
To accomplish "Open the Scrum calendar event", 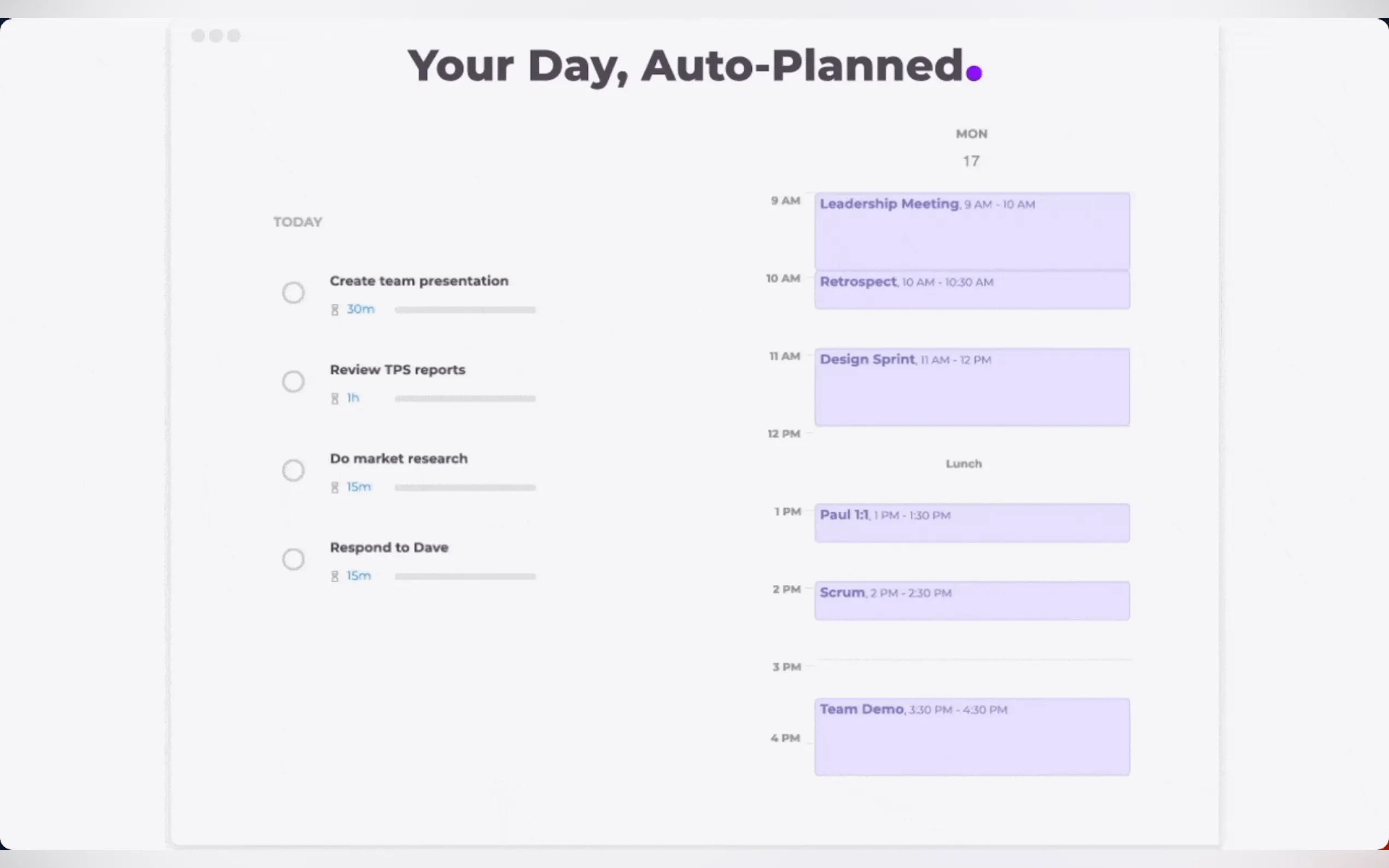I will click(x=972, y=601).
